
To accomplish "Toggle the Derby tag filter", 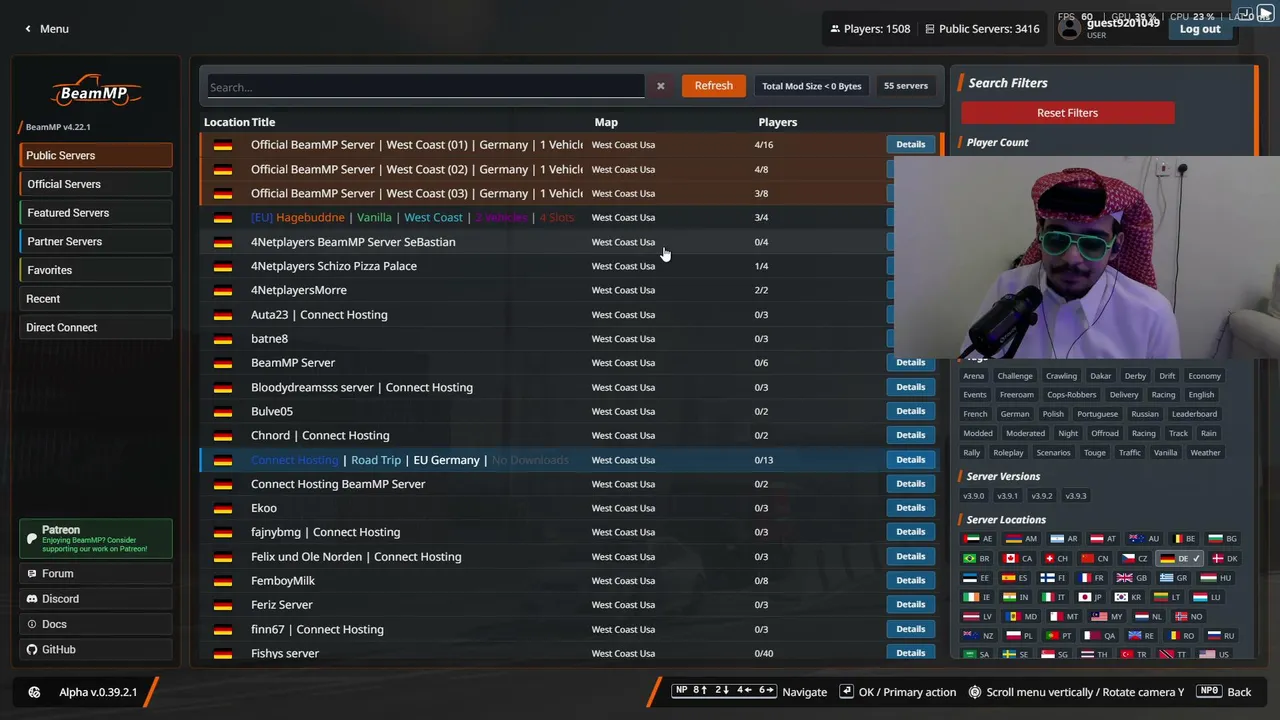I will (1135, 376).
